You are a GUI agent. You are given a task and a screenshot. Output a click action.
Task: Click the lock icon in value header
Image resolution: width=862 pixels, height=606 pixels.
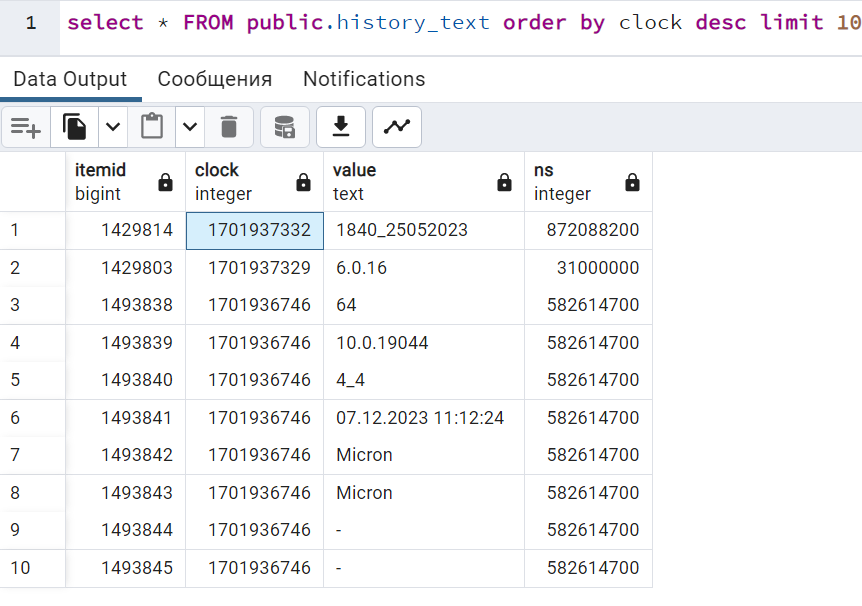pos(504,182)
